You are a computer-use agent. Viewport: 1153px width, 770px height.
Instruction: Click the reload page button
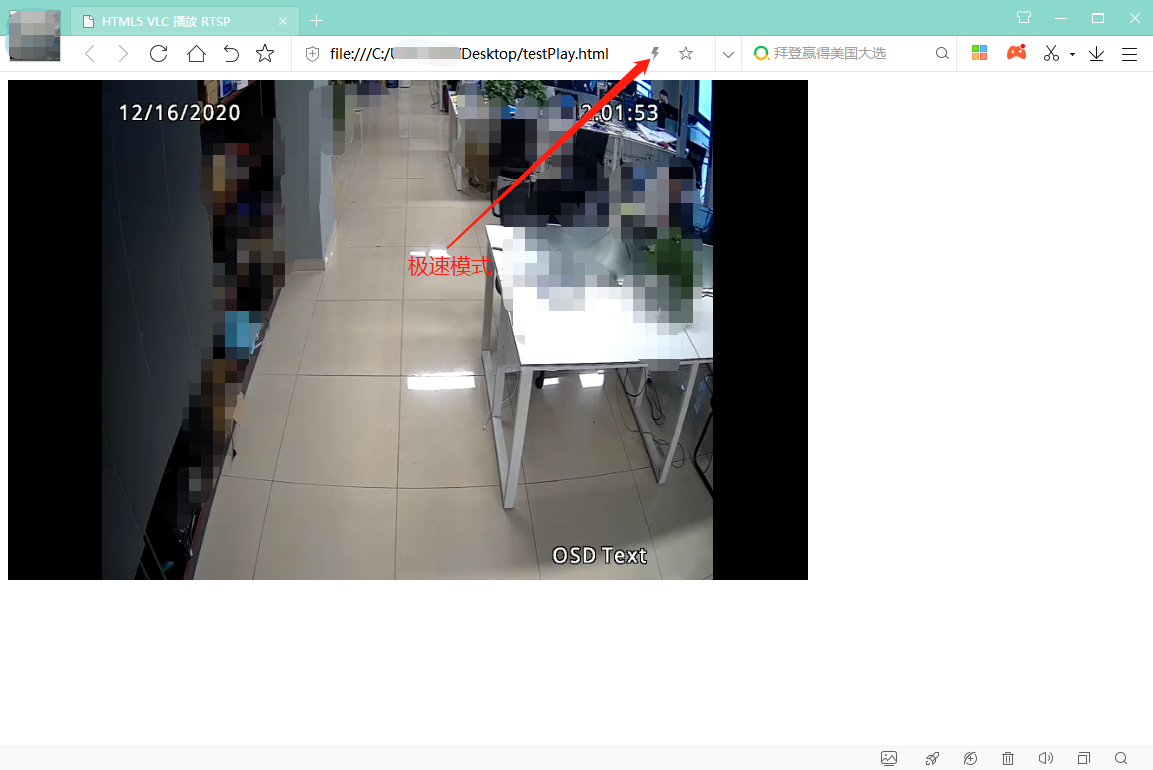tap(158, 53)
